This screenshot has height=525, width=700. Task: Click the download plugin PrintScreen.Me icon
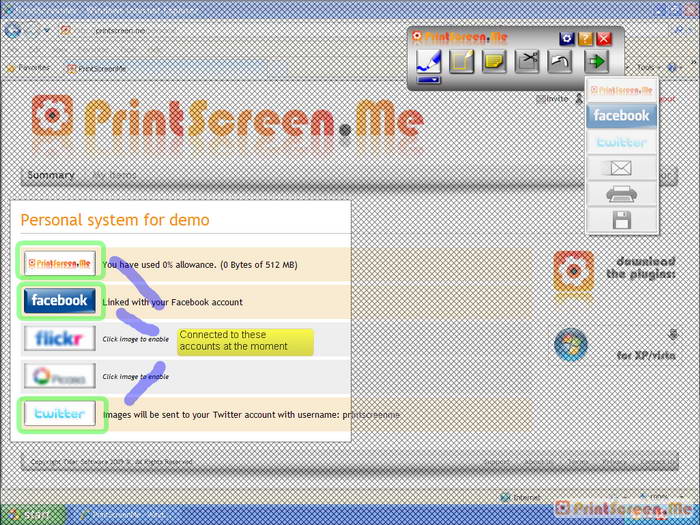tap(574, 272)
